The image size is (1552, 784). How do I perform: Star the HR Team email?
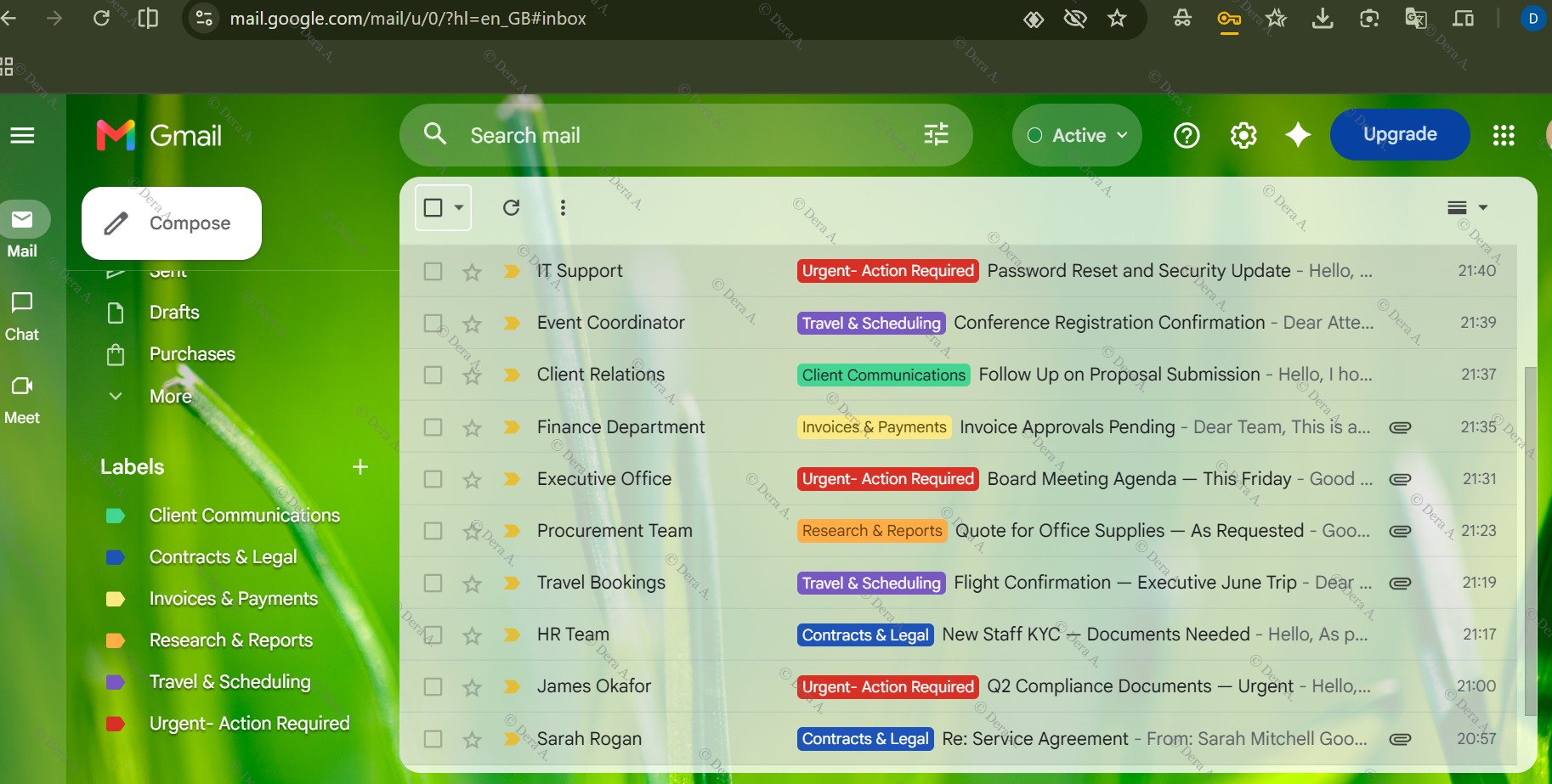pos(473,635)
